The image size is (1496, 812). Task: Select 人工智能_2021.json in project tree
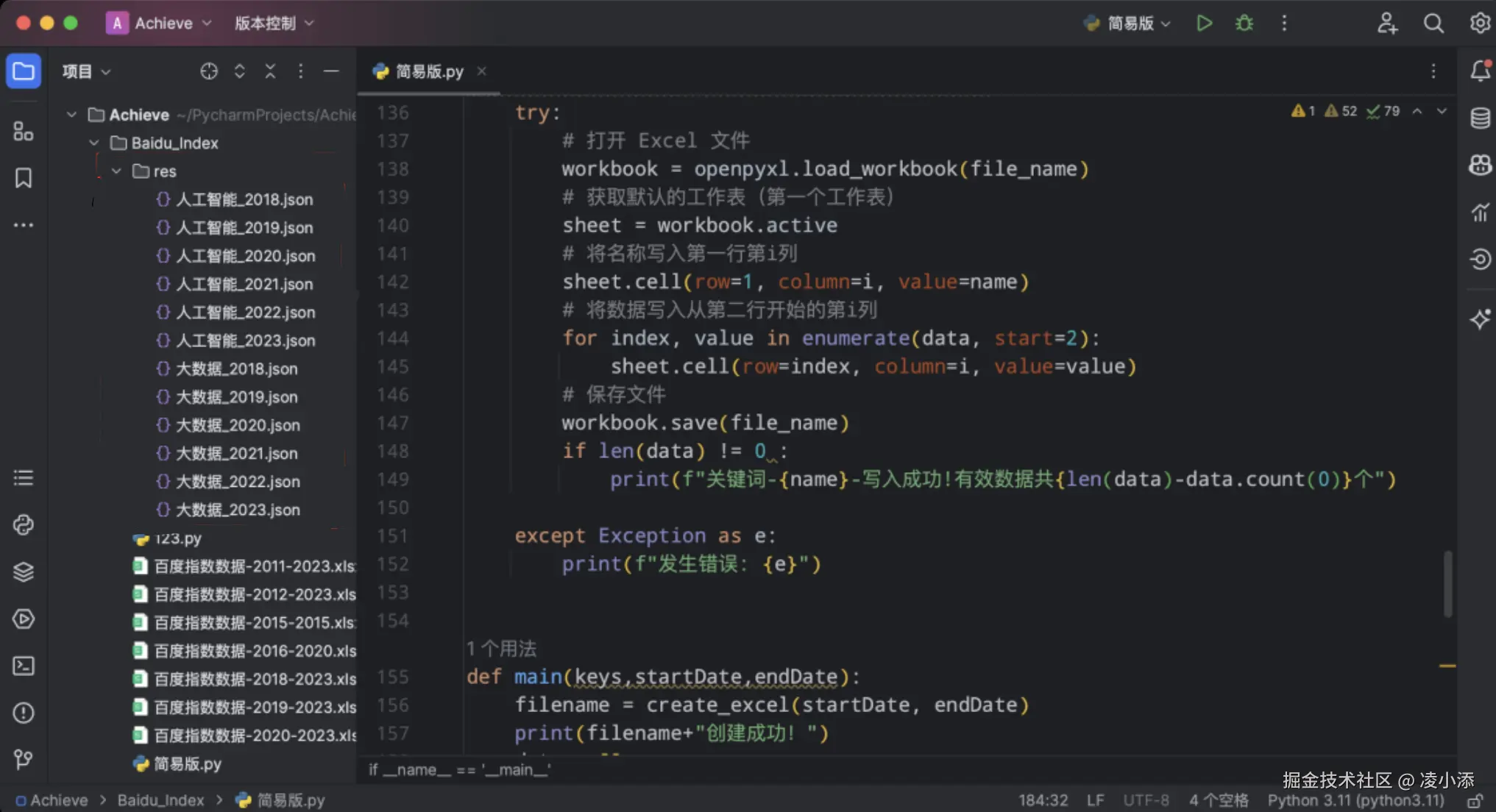[x=244, y=284]
